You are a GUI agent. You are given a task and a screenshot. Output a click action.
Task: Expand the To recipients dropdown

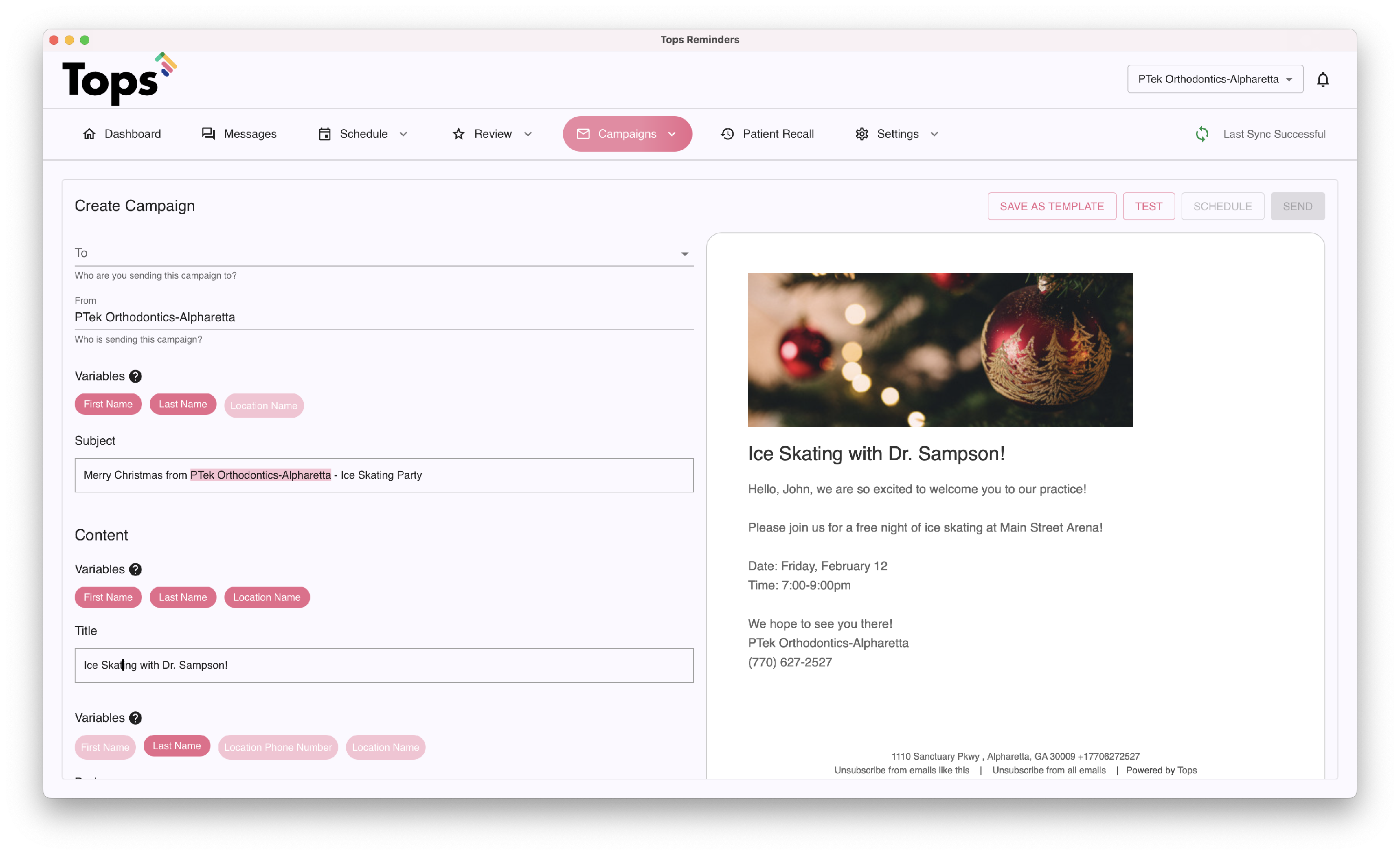click(x=684, y=254)
